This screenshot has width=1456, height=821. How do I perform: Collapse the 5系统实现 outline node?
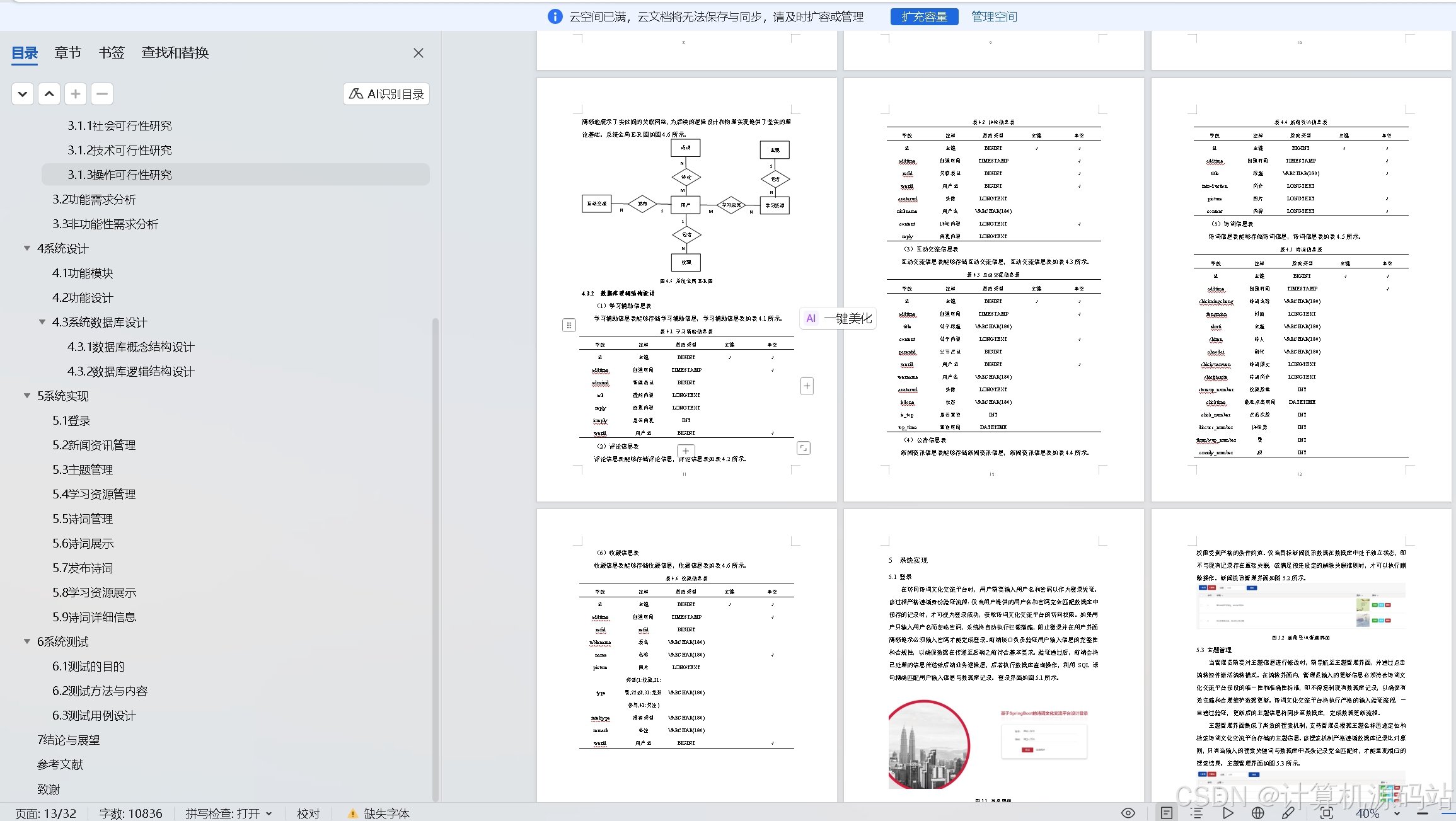[27, 396]
